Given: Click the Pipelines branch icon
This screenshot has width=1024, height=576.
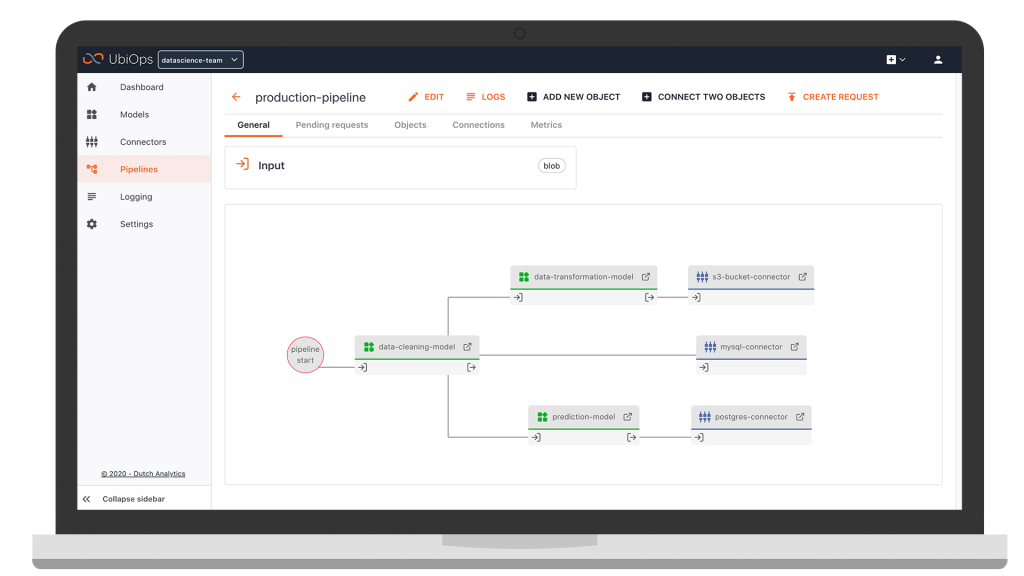Looking at the screenshot, I should (91, 169).
